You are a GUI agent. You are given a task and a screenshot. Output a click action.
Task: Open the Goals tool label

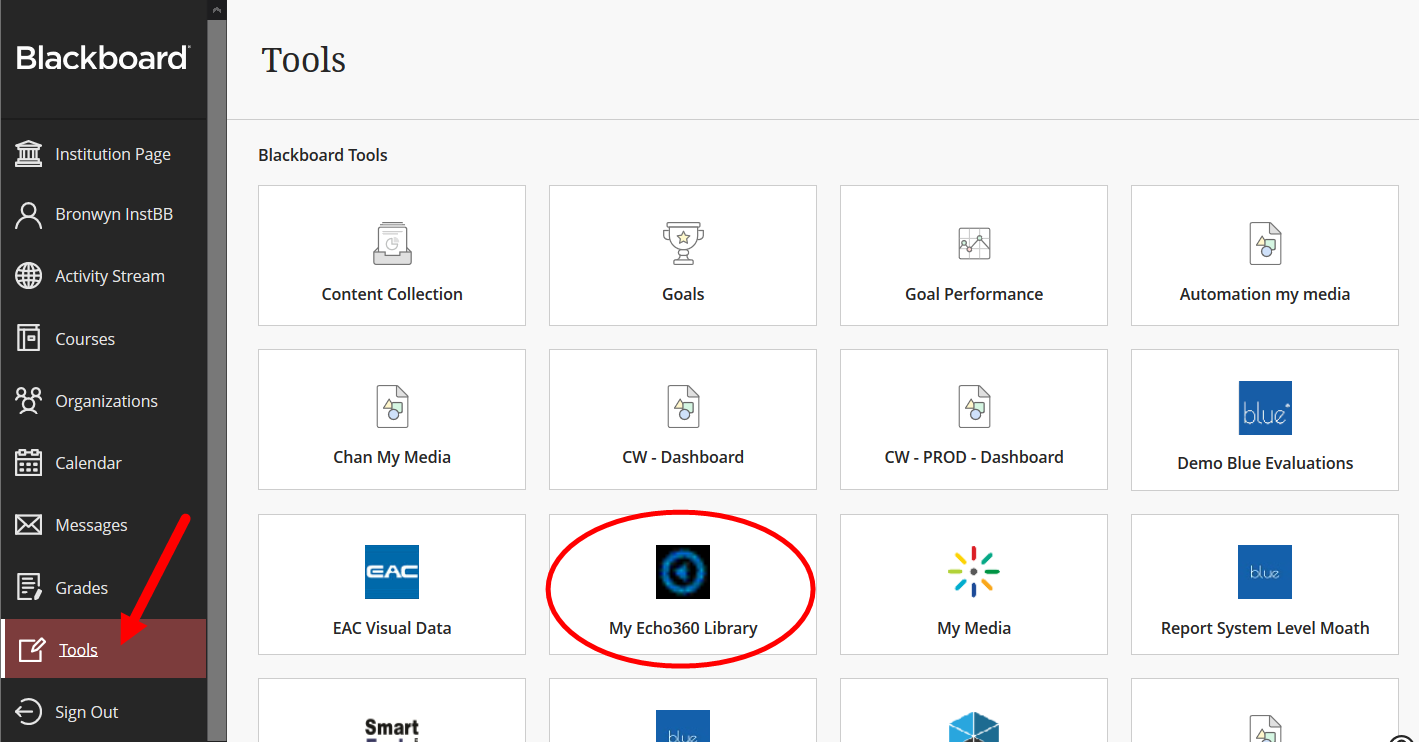tap(683, 294)
